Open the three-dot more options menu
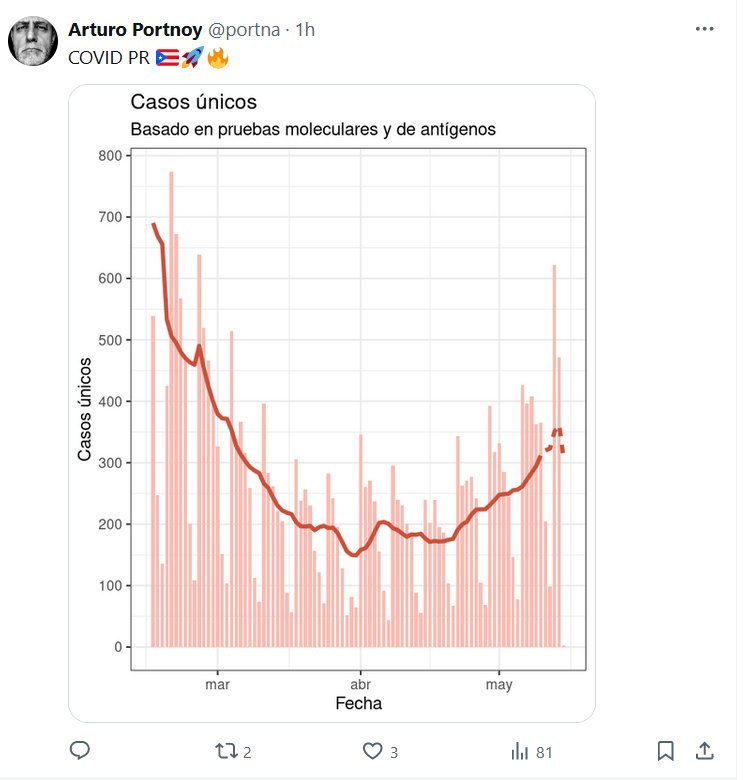 (705, 30)
